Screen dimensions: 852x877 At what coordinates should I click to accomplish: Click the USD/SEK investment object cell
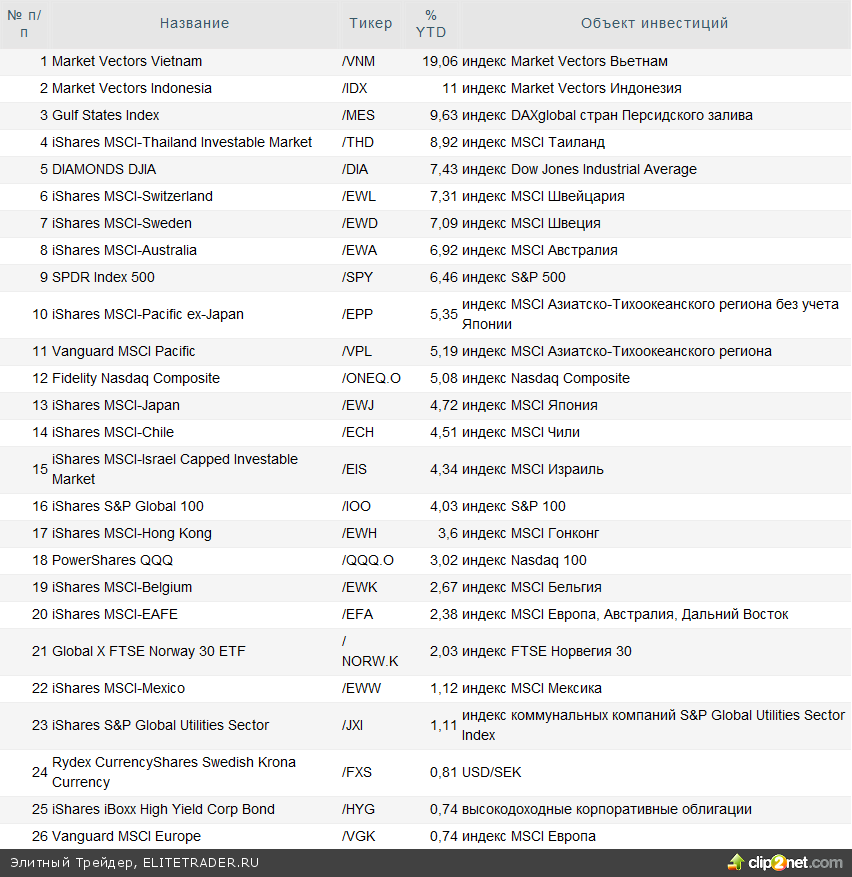[x=491, y=772]
